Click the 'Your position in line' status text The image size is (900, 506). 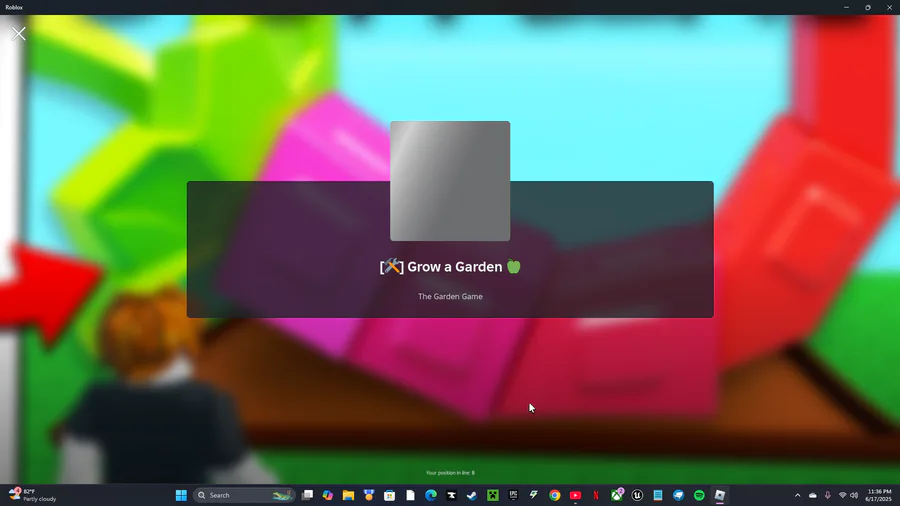[450, 473]
